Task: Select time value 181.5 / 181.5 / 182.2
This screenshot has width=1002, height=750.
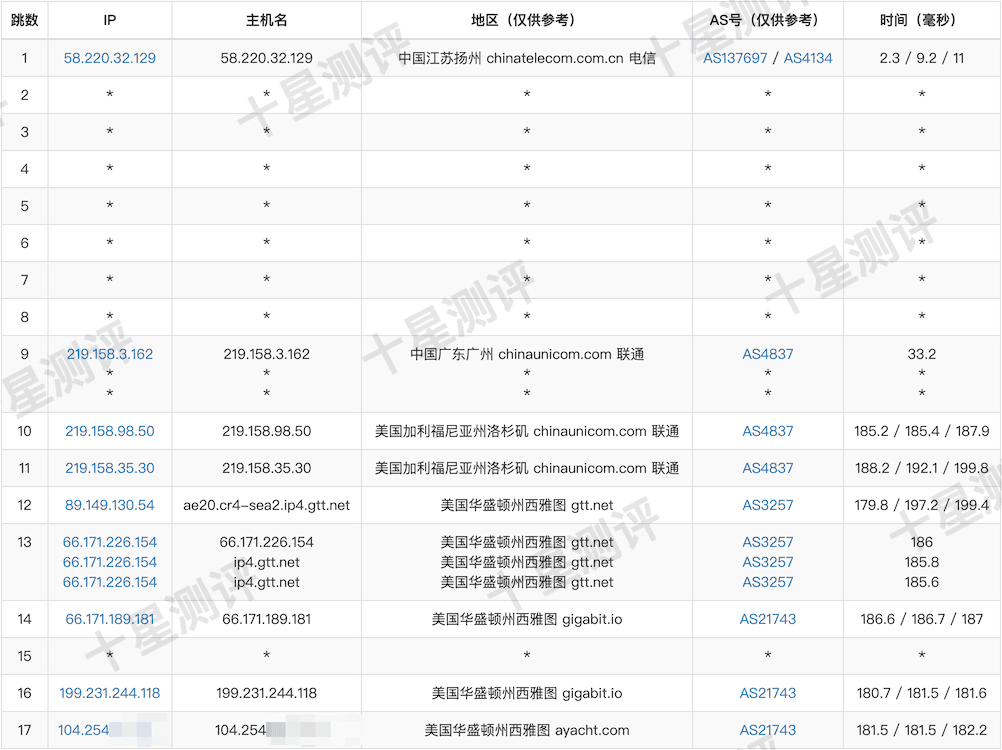Action: [x=921, y=730]
